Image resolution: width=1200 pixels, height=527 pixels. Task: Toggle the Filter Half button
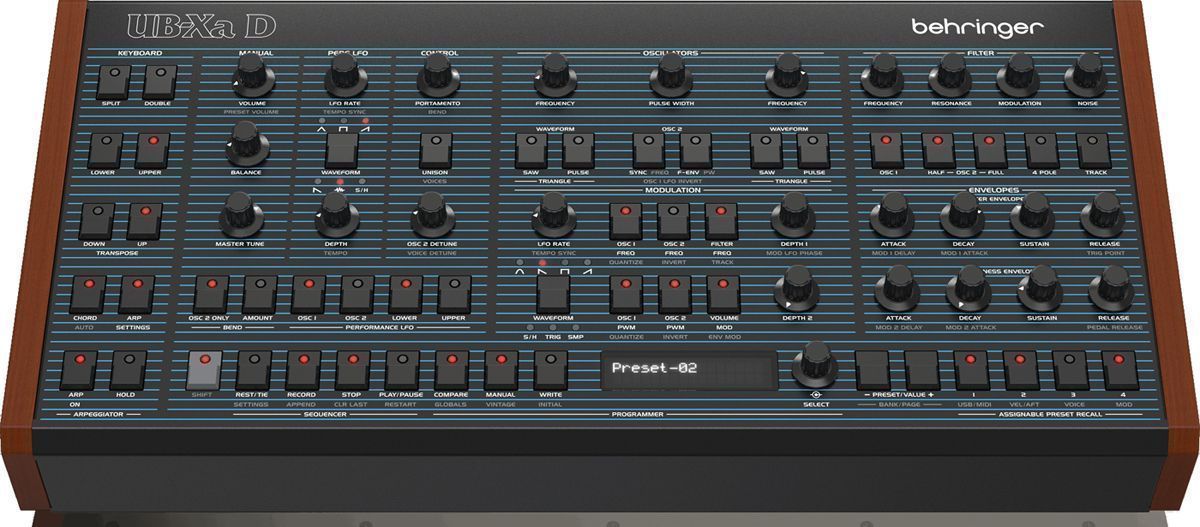[938, 151]
